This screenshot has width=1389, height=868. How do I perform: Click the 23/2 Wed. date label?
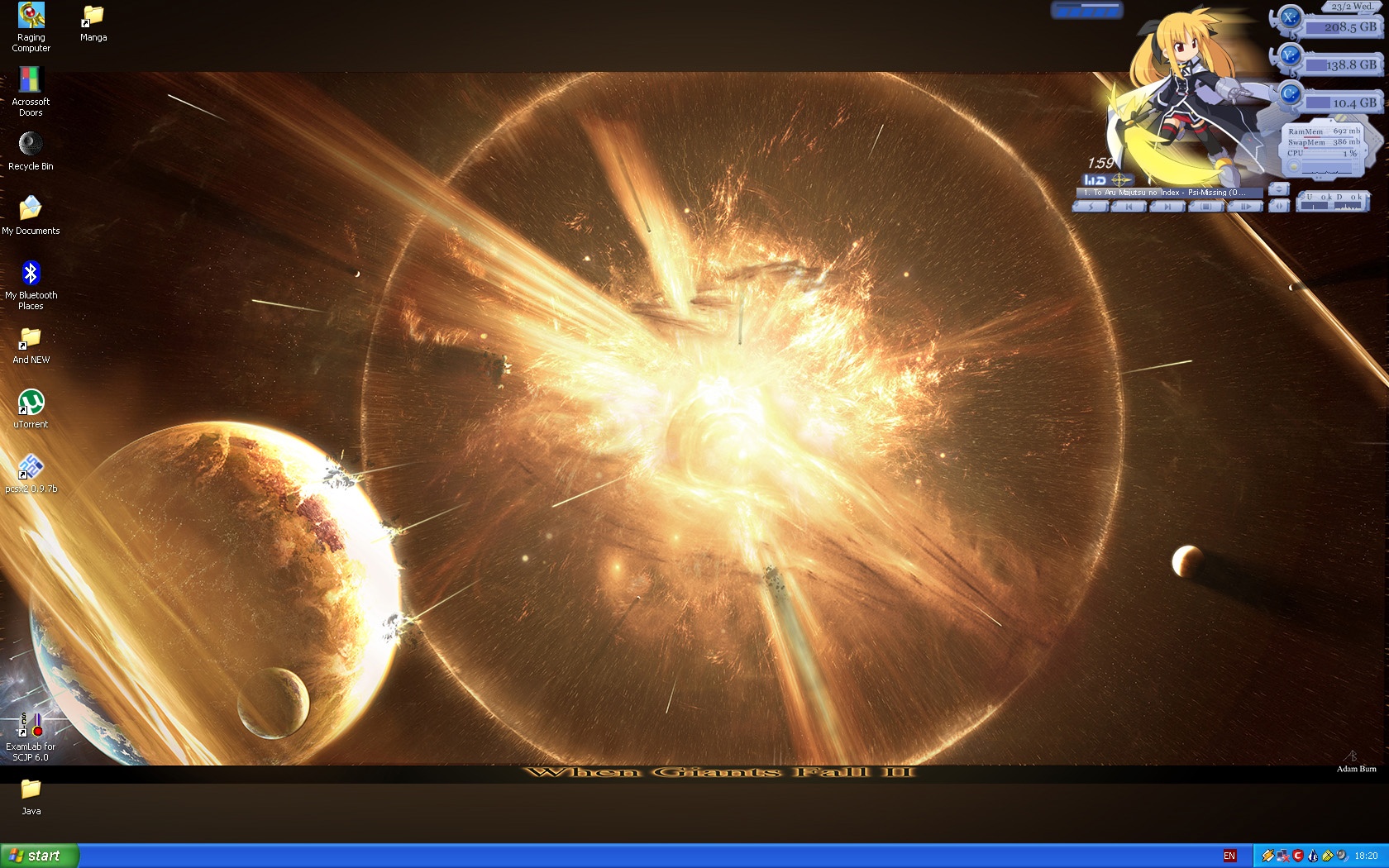[x=1352, y=6]
